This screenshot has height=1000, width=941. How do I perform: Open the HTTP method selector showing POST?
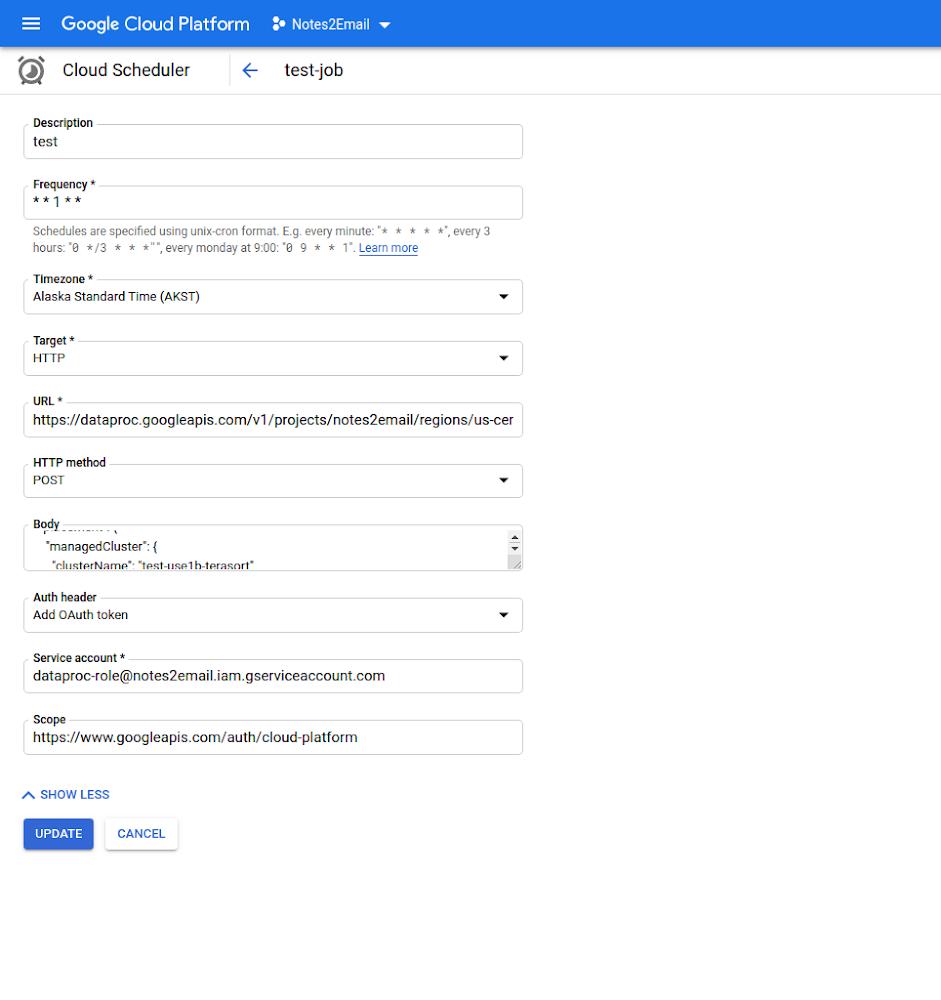click(270, 480)
